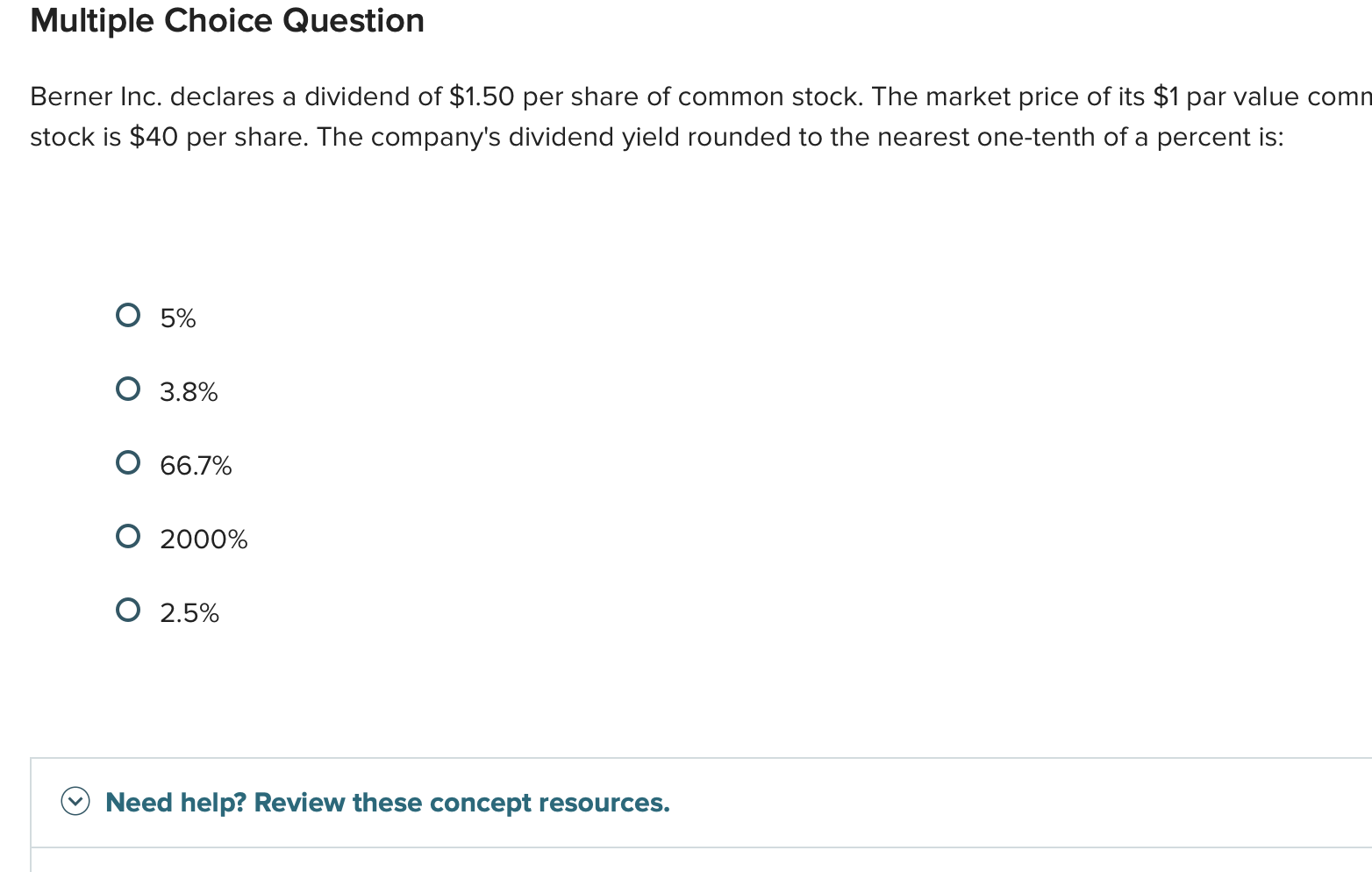Open Review these concept resources

pos(386,802)
